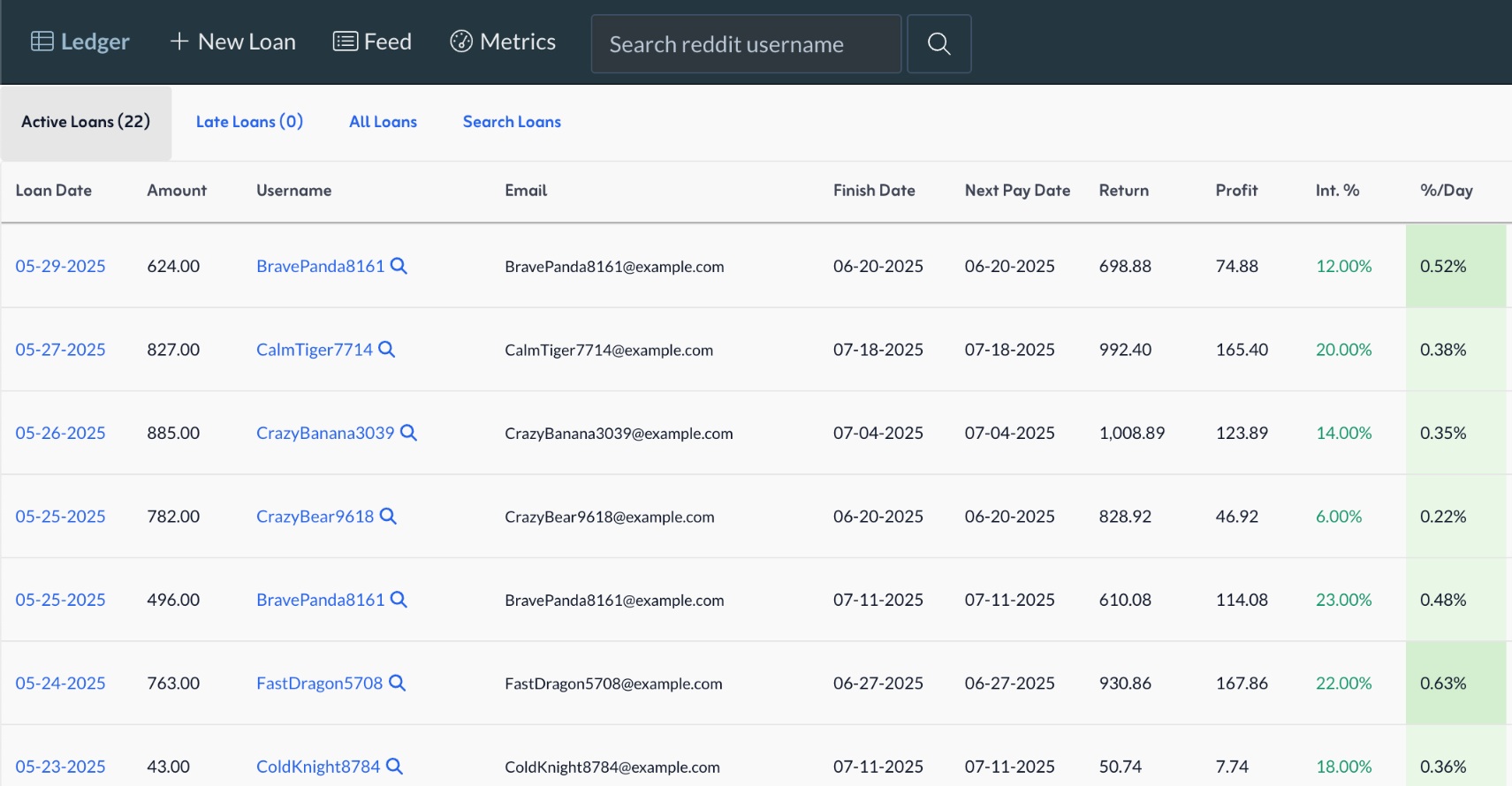
Task: Open the 05-24-2025 loan entry
Action: 60,684
